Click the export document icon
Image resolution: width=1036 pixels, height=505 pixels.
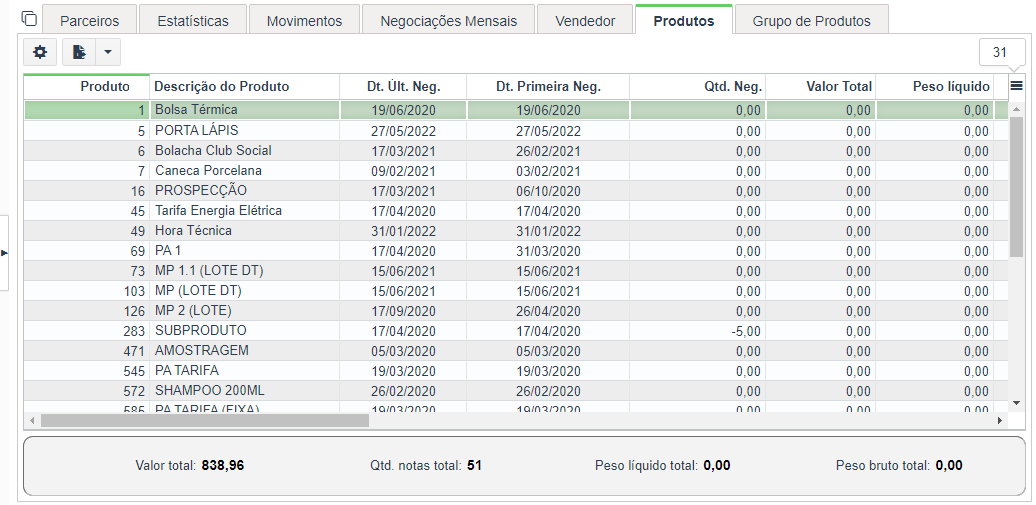point(79,52)
